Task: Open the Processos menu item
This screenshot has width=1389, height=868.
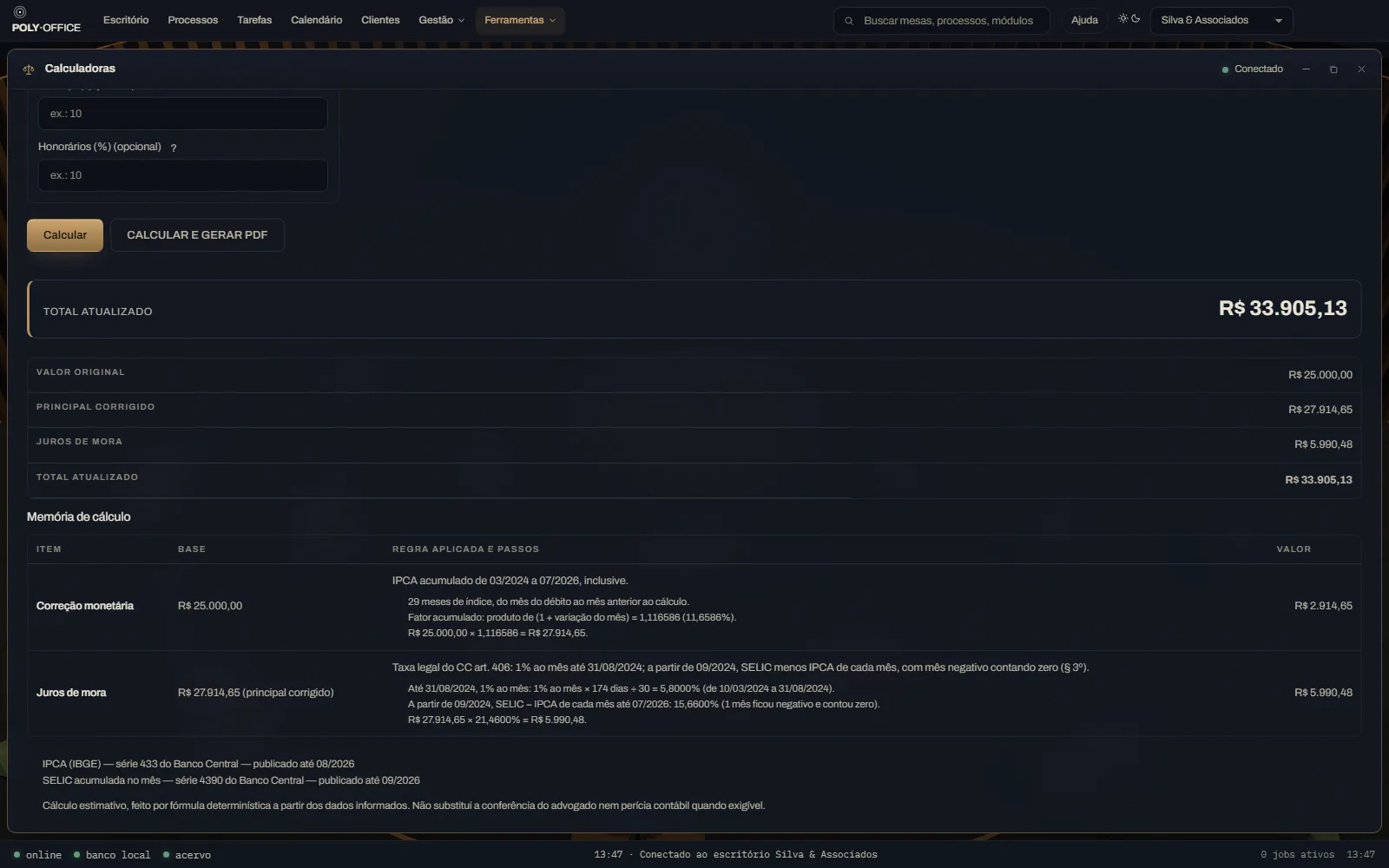Action: 193,20
